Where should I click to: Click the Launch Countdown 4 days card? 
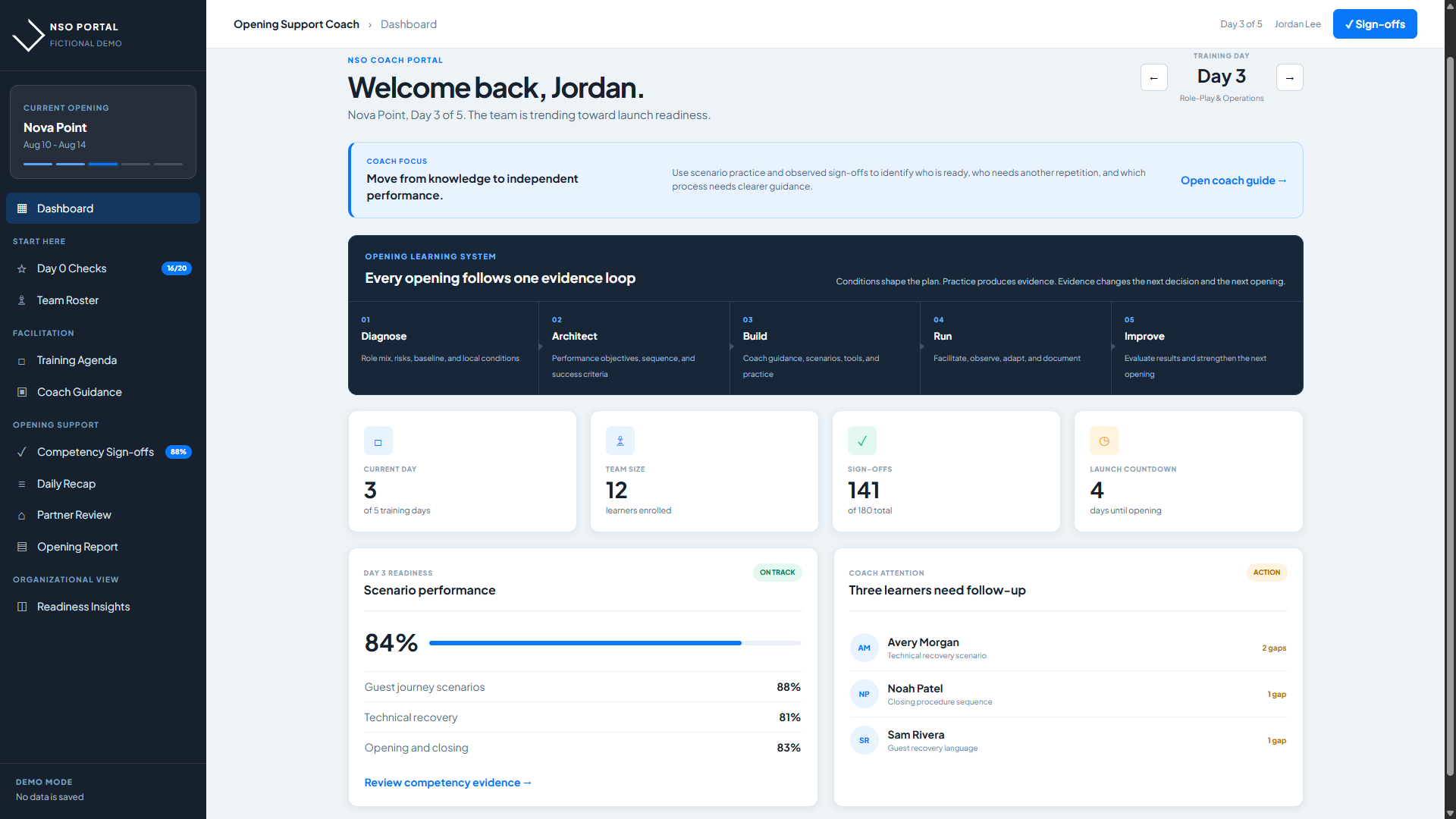[1188, 472]
